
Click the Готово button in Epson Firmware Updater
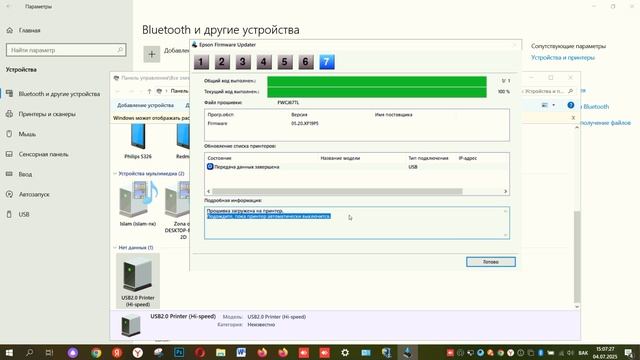(491, 262)
